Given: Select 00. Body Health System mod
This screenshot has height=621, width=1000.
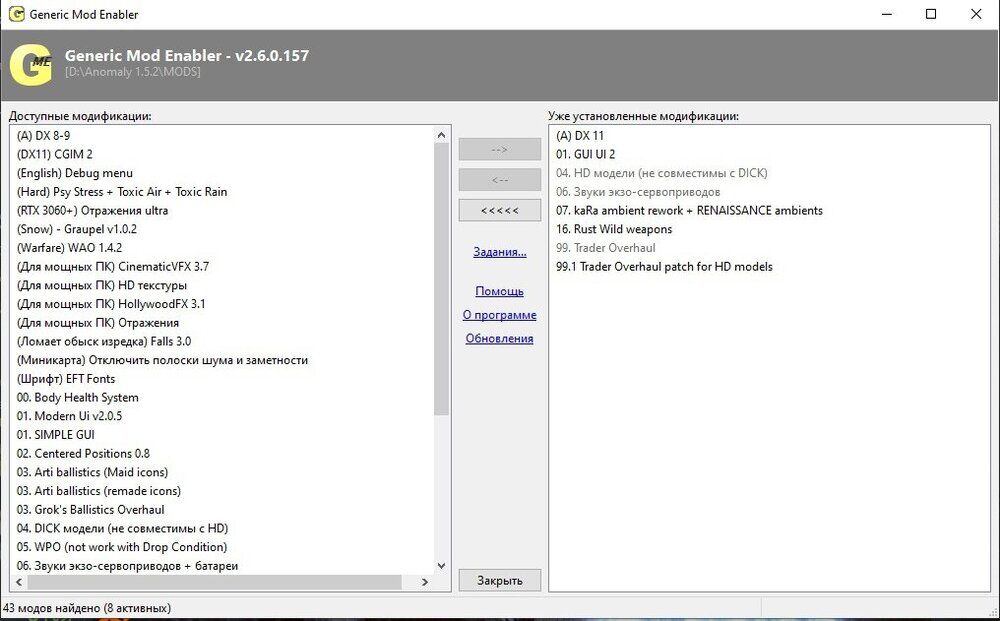Looking at the screenshot, I should pos(77,398).
